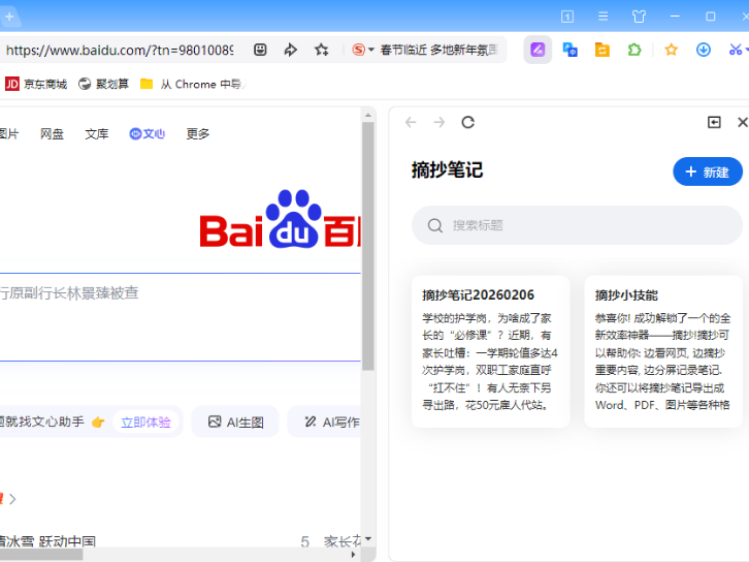Reload the notes side panel
This screenshot has height=562, width=749.
[x=468, y=122]
